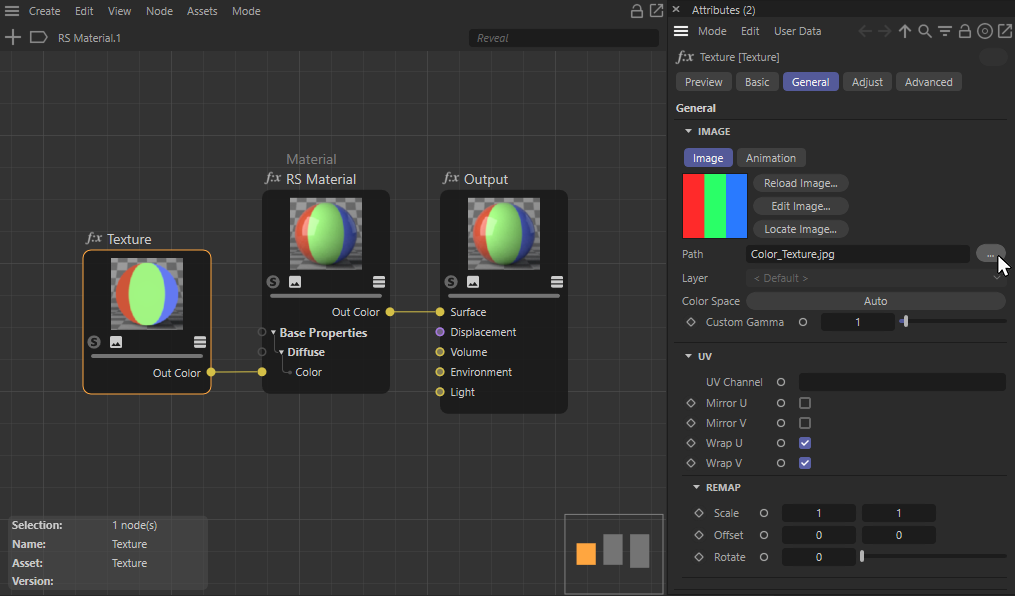
Task: Collapse the REMAP section
Action: pos(696,487)
